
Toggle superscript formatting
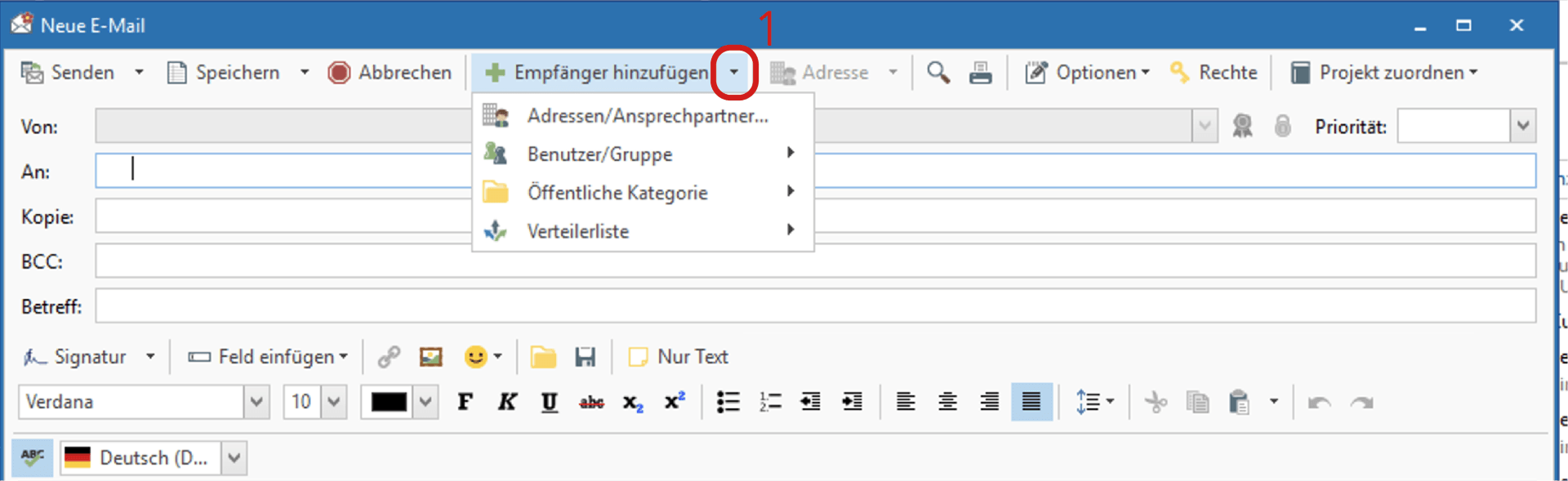(x=675, y=402)
